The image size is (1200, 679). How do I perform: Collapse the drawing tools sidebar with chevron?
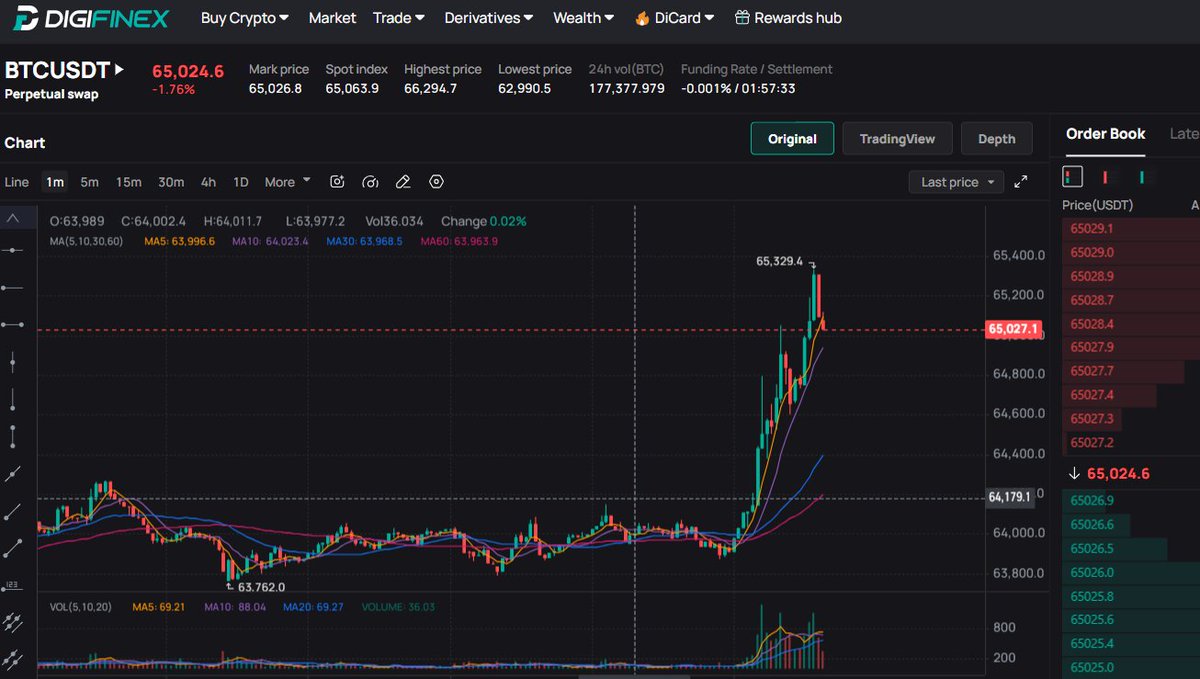[x=11, y=216]
